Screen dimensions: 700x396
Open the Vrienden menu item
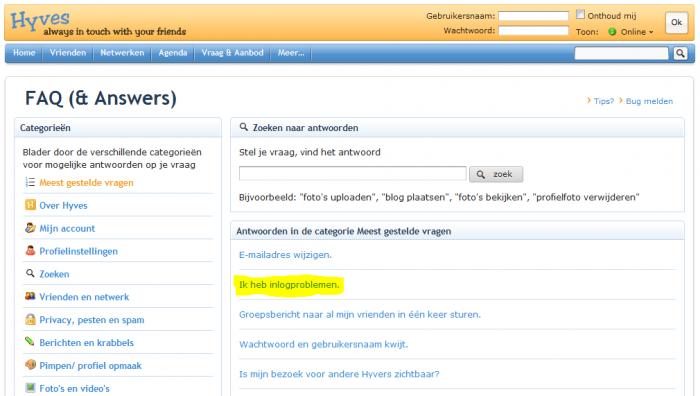(x=68, y=53)
